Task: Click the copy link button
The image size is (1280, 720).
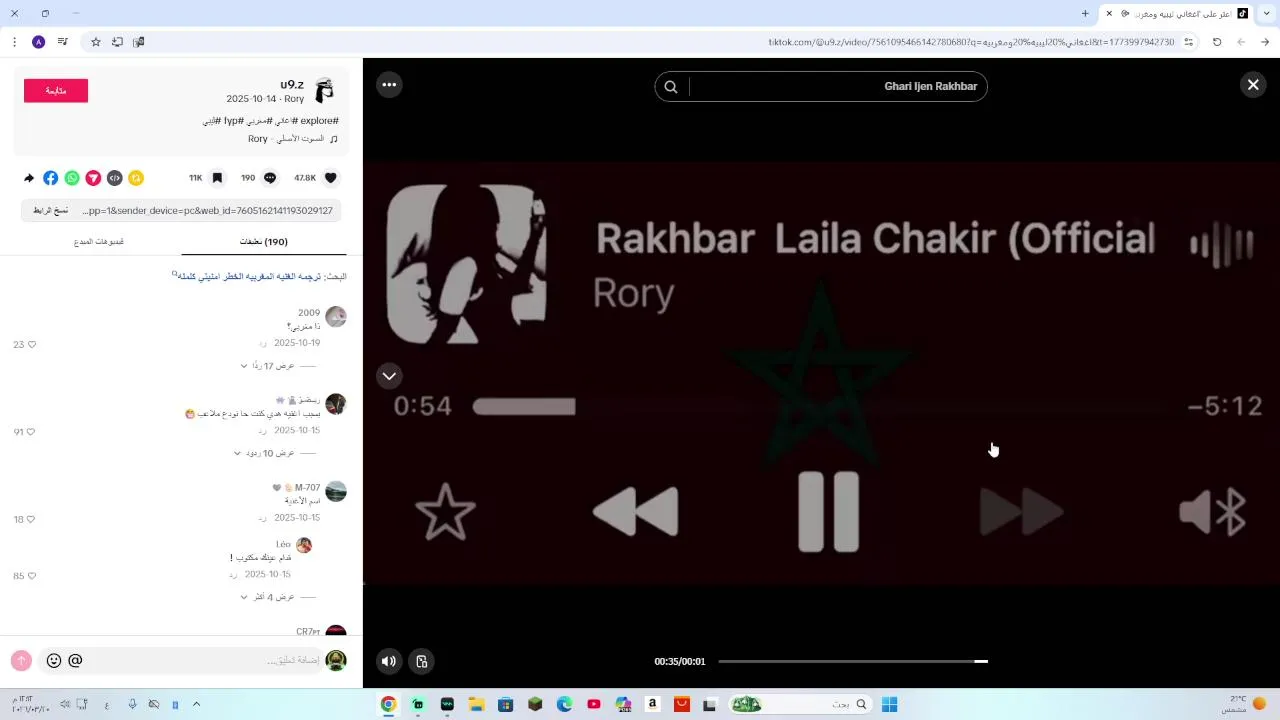Action: [51, 211]
